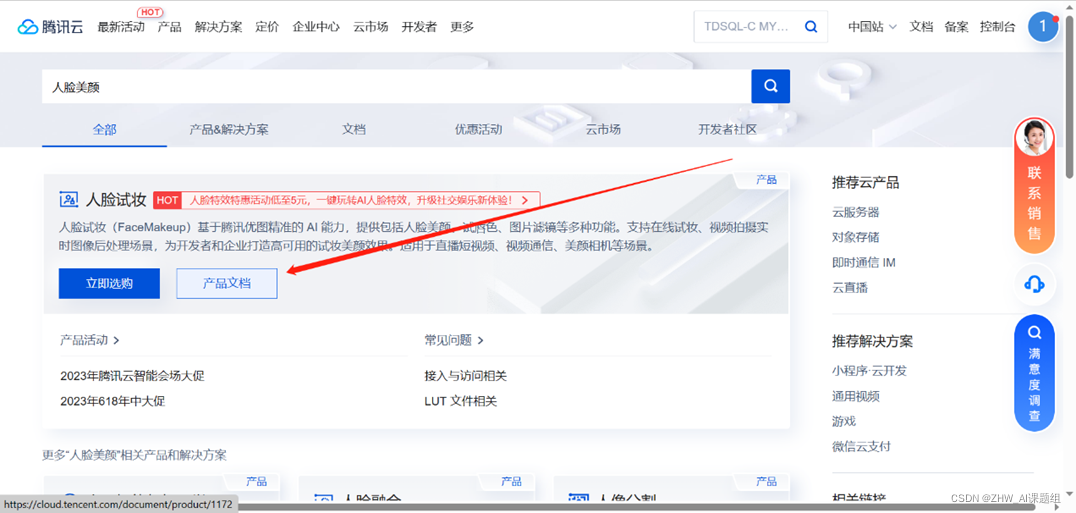Open the 备案 link in top bar
This screenshot has height=513, width=1076.
click(957, 27)
